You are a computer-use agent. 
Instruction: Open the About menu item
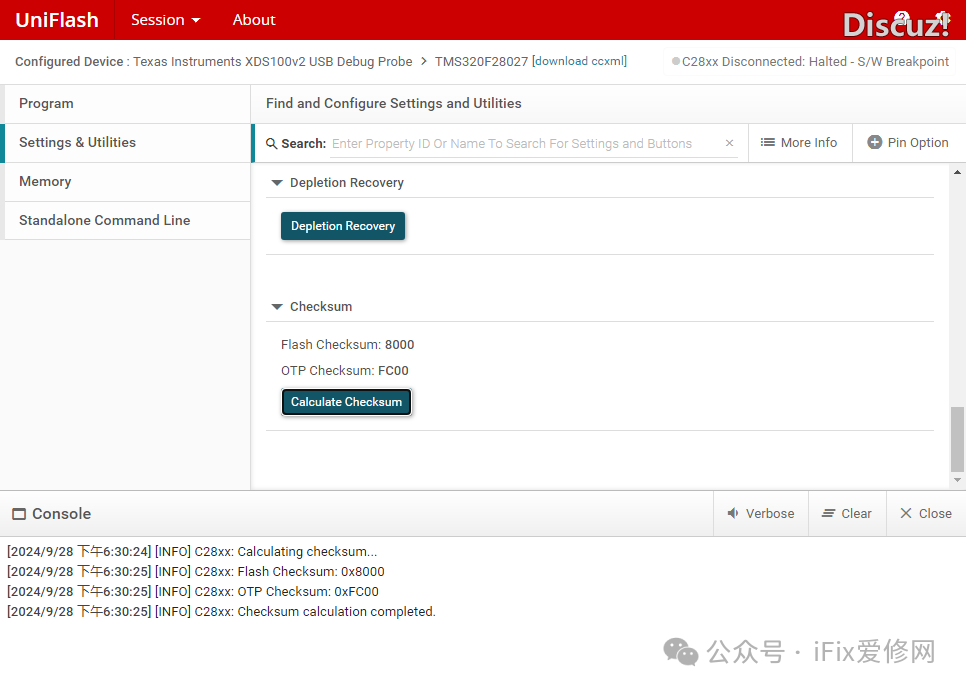[254, 20]
